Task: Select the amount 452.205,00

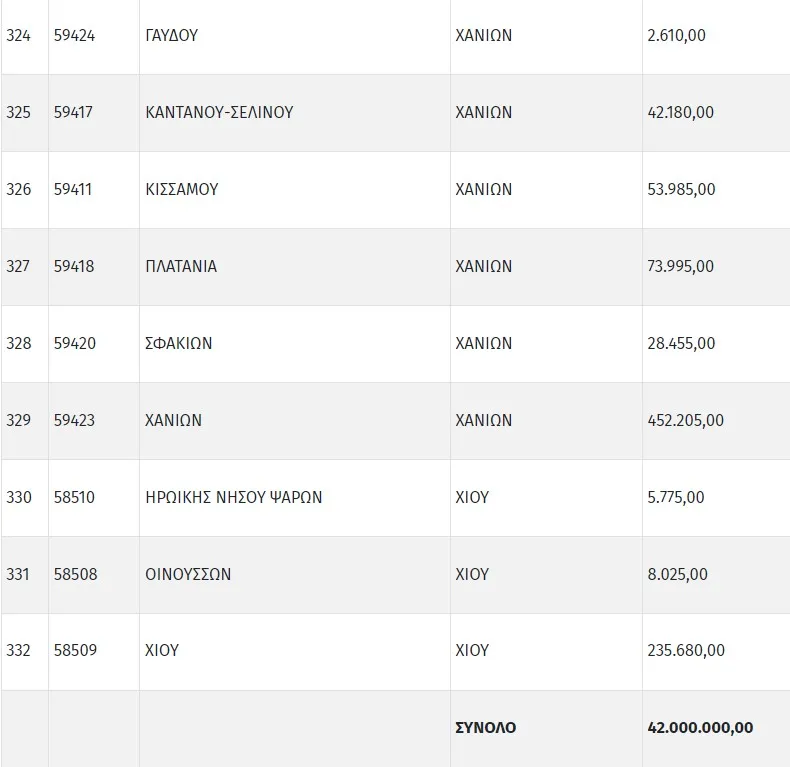Action: coord(685,420)
